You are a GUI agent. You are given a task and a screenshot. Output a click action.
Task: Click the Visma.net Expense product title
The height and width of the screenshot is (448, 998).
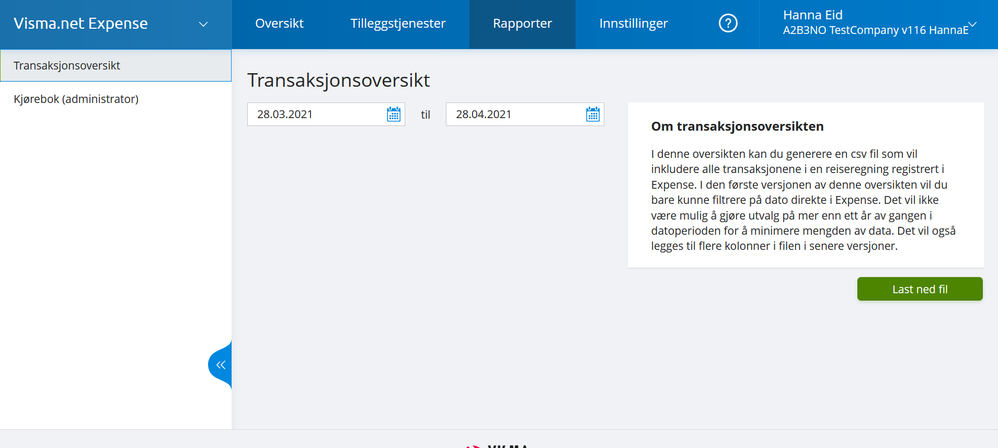point(81,24)
